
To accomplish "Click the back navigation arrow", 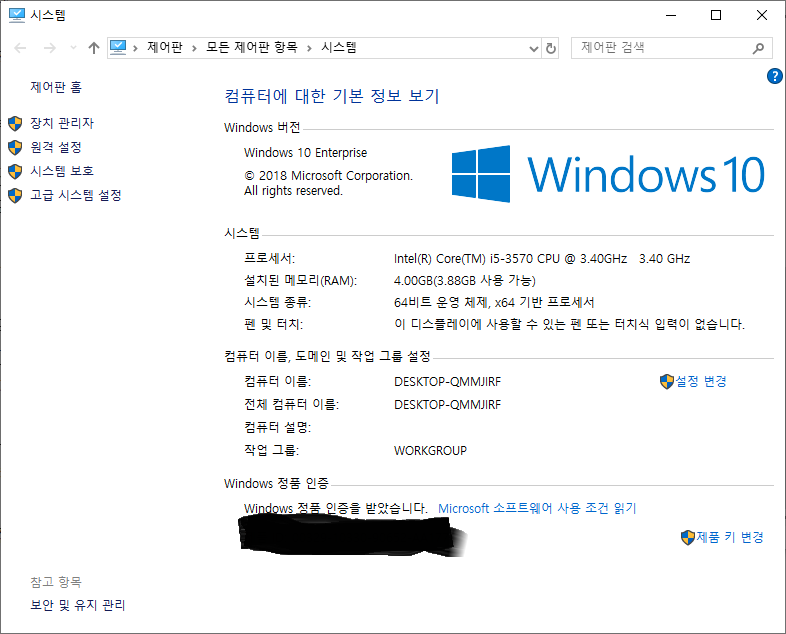I will tap(21, 48).
